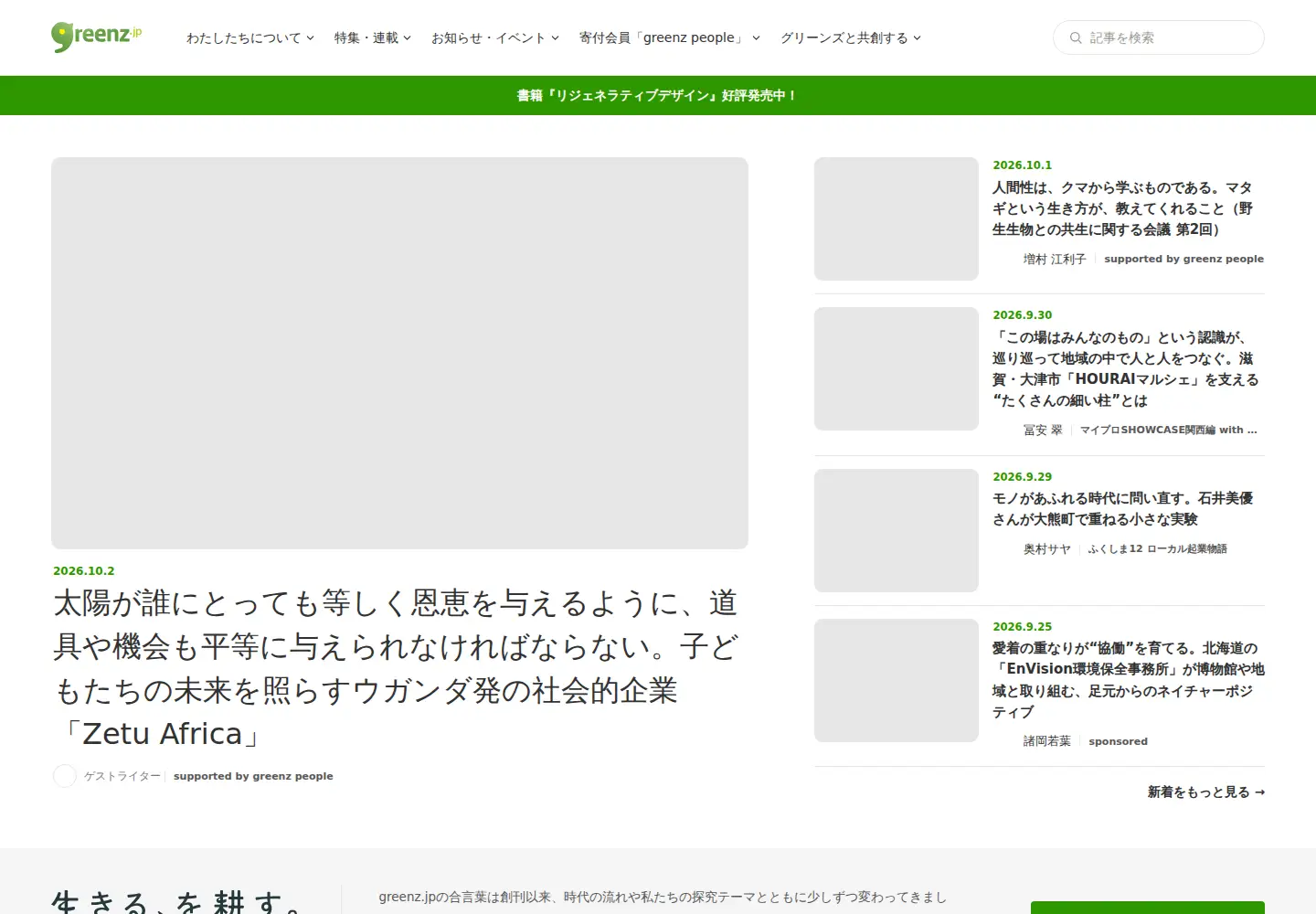Open thumbnail of EnVision article
Screen dimensions: 1316x914
[x=897, y=680]
